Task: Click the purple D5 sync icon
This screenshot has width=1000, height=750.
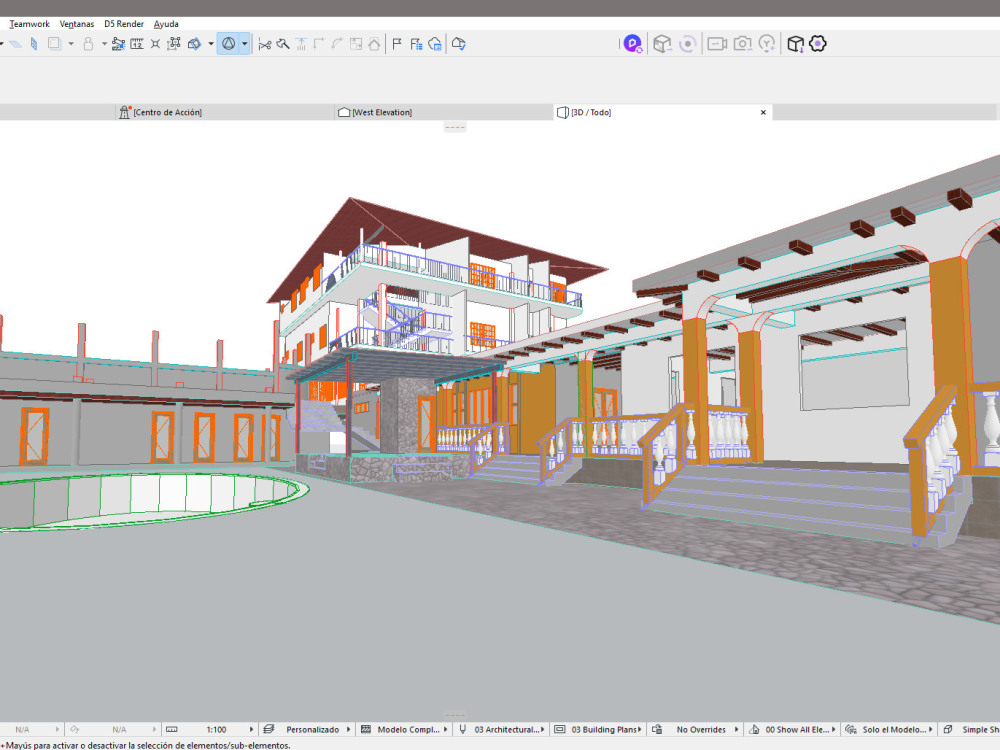Action: (x=632, y=44)
